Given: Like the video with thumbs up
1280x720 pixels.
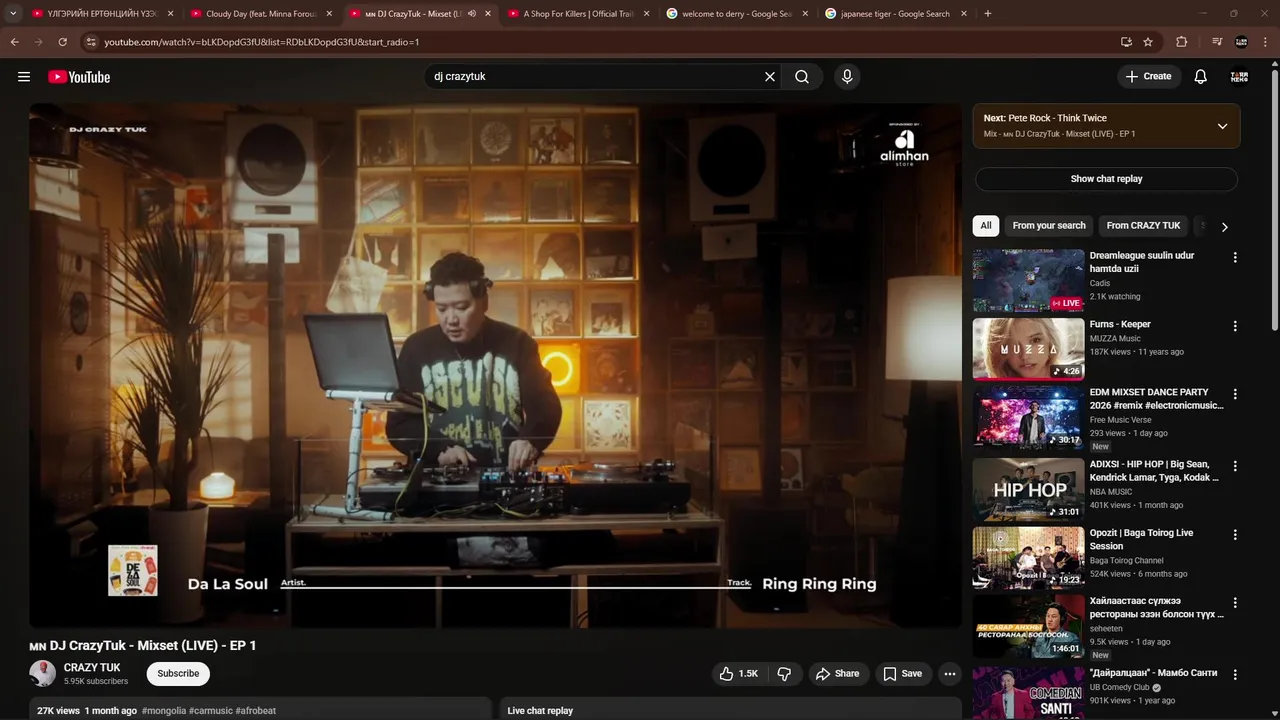Looking at the screenshot, I should 738,674.
